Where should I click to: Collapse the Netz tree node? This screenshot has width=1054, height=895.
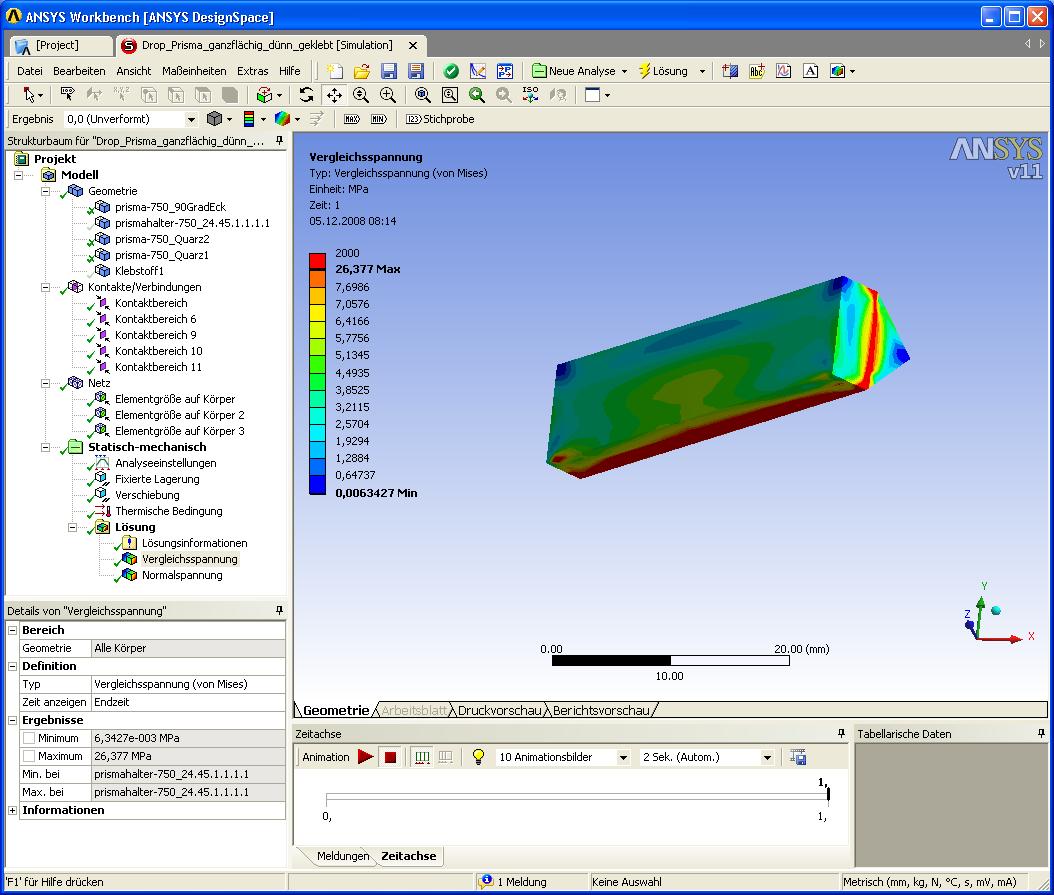point(46,384)
